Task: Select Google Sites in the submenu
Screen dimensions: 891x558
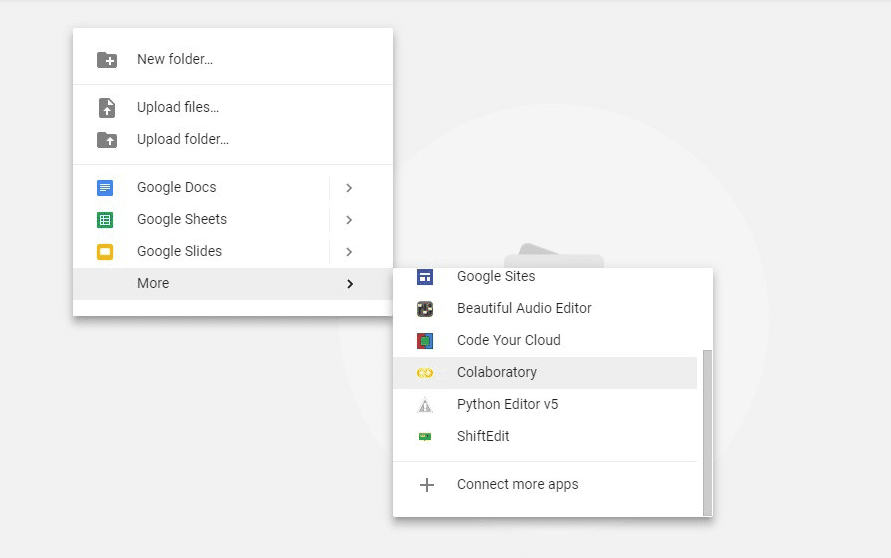Action: click(545, 276)
